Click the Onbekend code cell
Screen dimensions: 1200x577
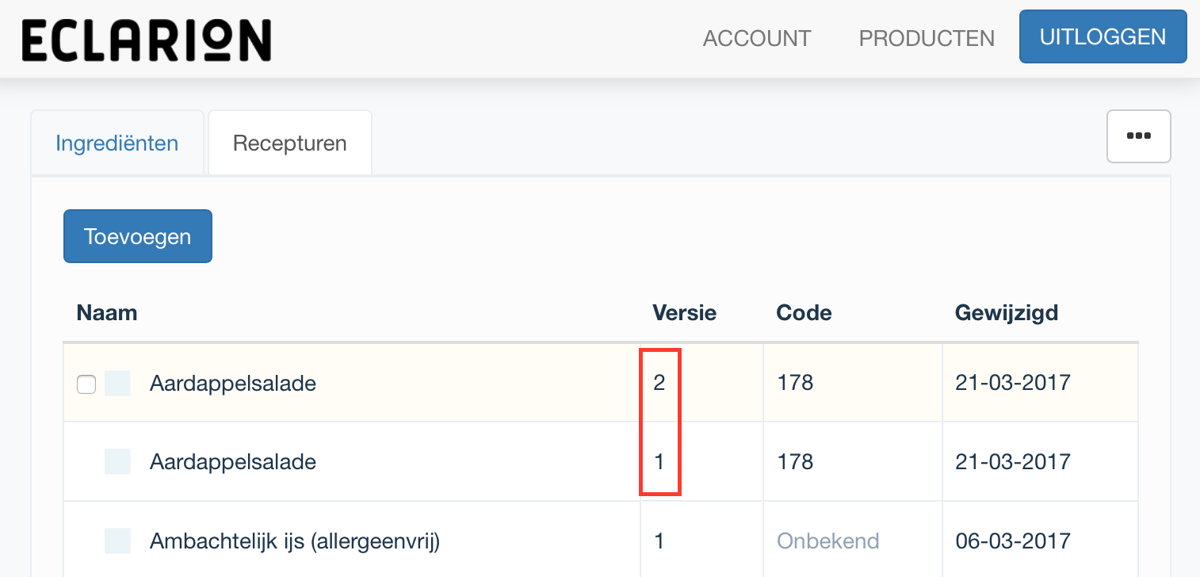click(828, 542)
